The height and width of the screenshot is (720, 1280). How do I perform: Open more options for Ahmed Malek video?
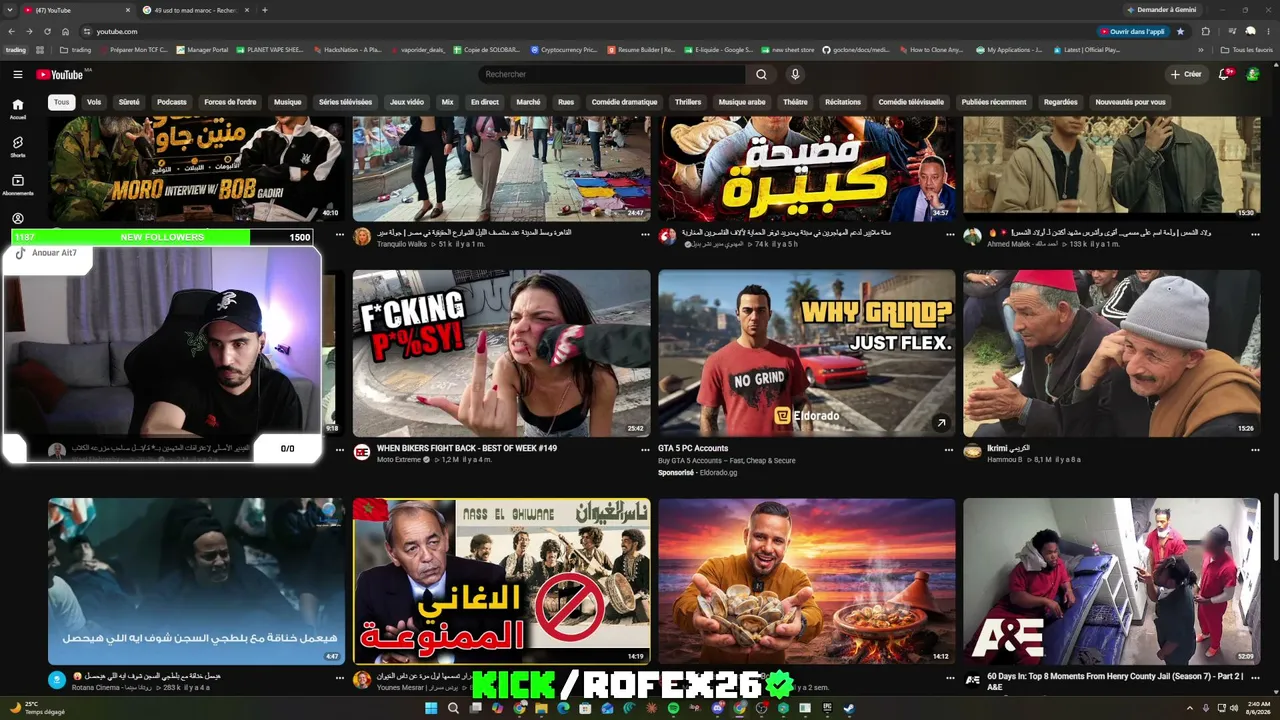pos(1255,233)
